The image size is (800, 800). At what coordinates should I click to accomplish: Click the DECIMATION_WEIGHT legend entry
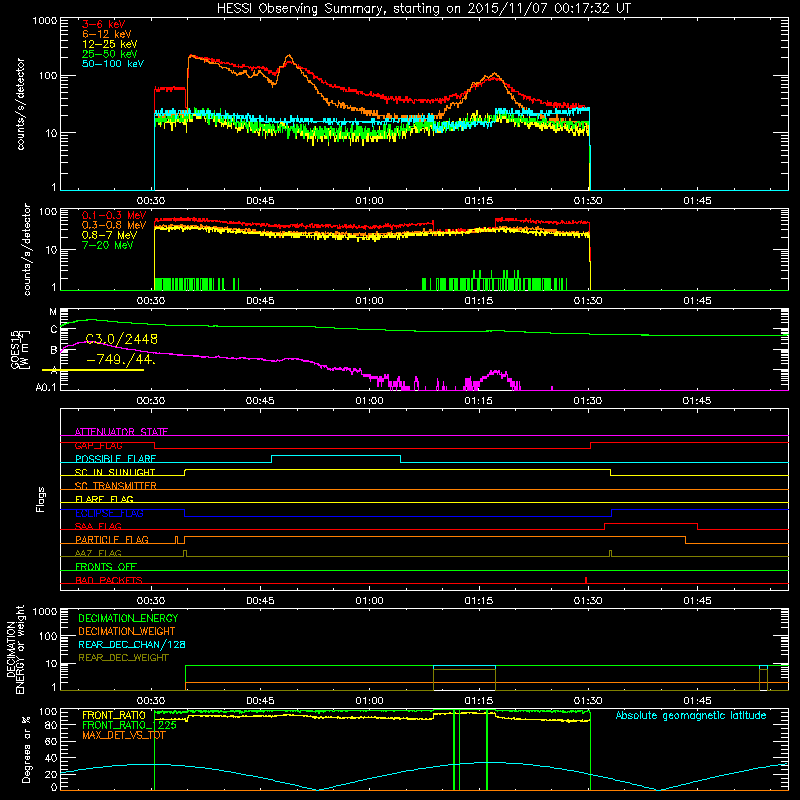[127, 632]
